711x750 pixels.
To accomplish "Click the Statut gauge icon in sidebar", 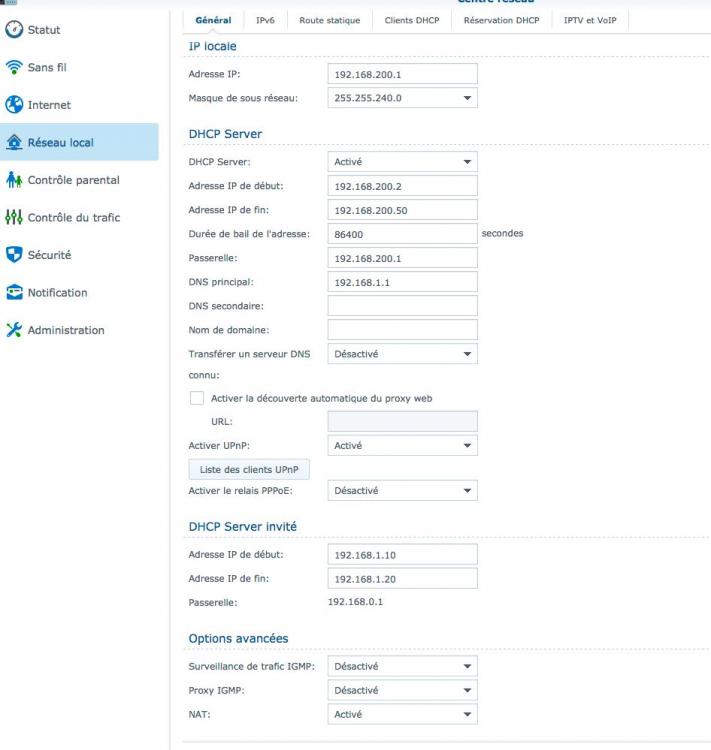I will click(x=14, y=30).
